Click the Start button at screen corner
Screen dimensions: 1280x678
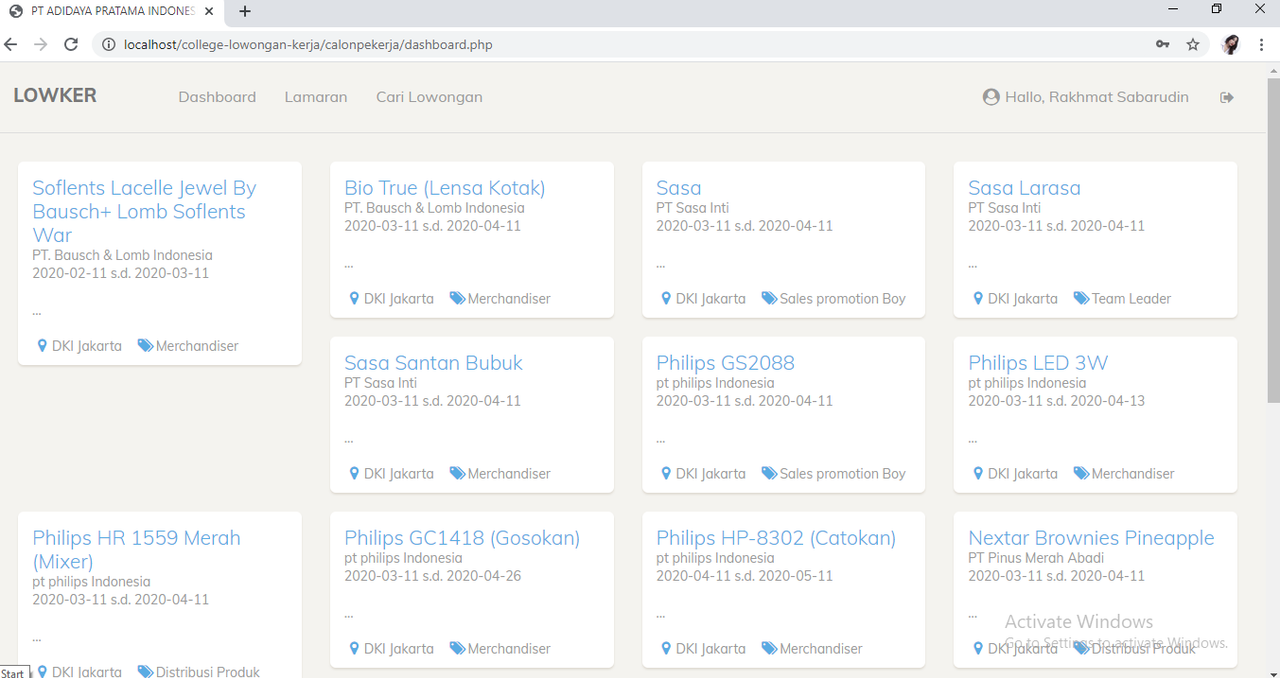14,672
